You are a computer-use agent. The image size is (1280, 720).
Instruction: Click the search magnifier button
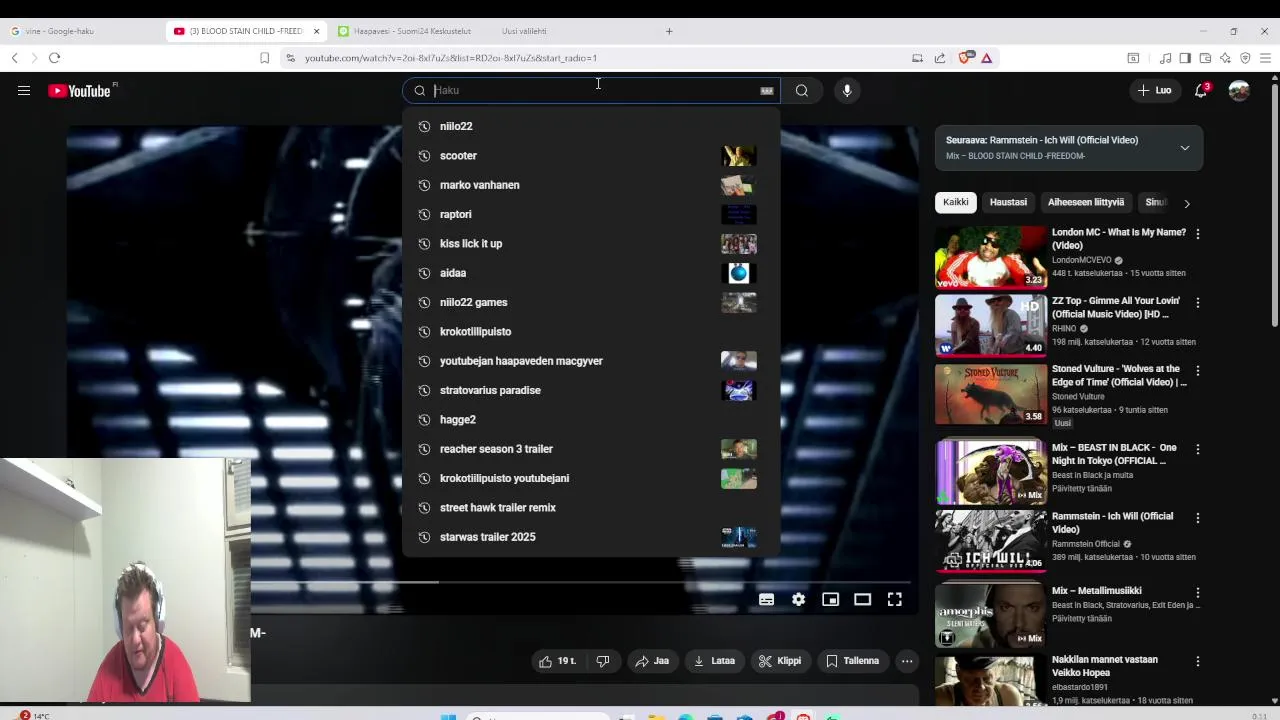802,91
